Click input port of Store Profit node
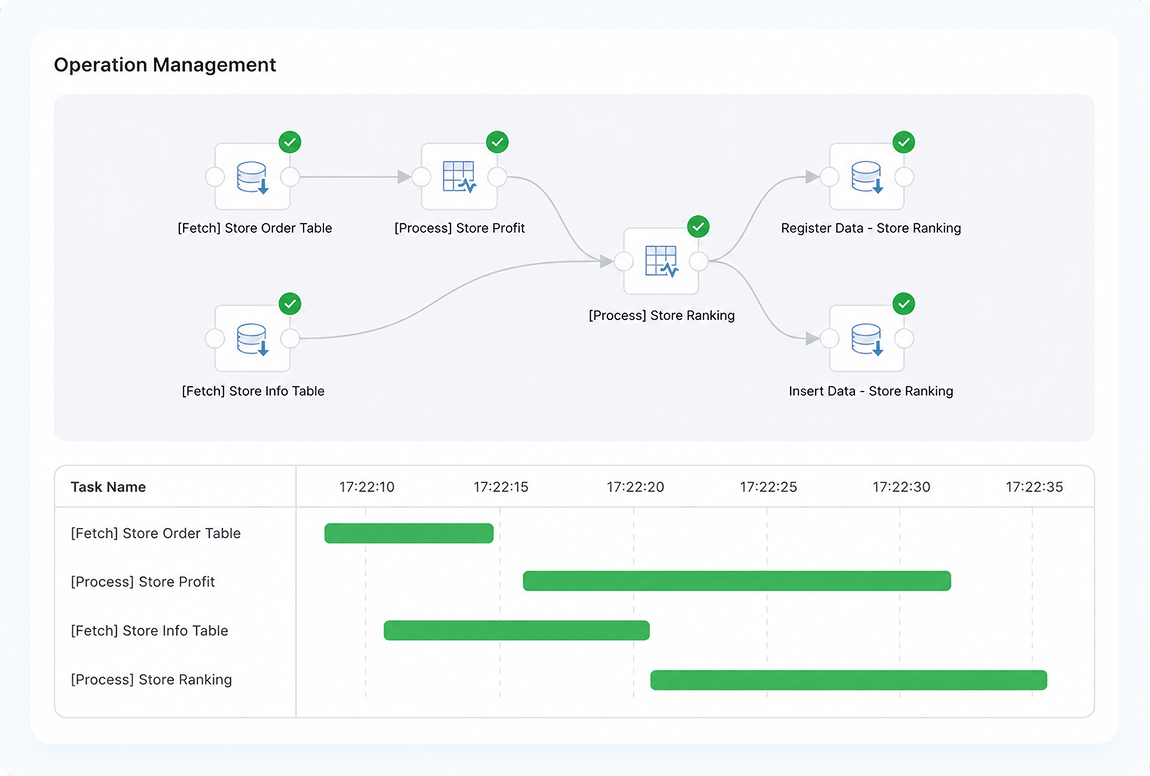Viewport: 1150px width, 776px height. point(422,177)
